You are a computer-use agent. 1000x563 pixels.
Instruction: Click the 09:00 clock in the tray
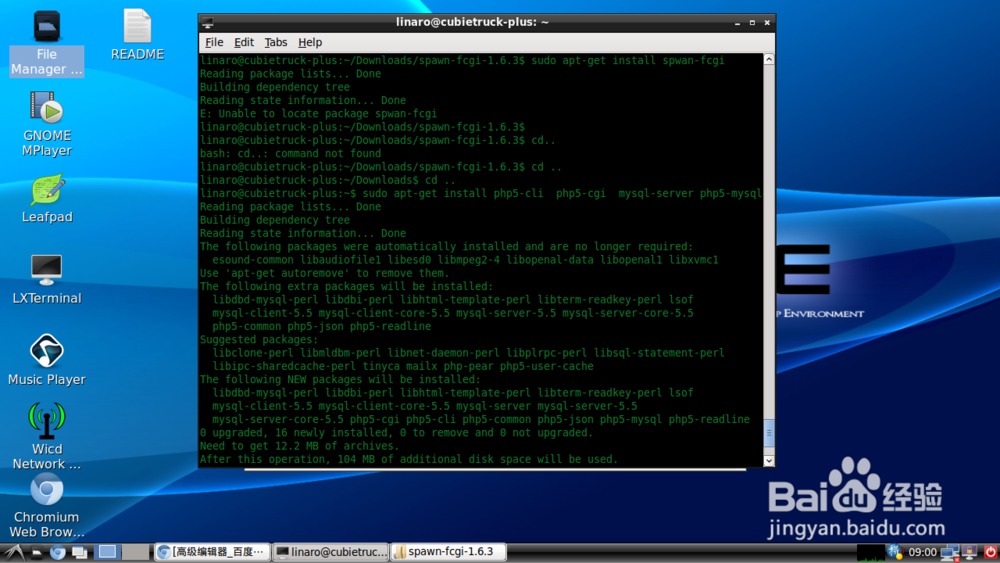tap(922, 552)
